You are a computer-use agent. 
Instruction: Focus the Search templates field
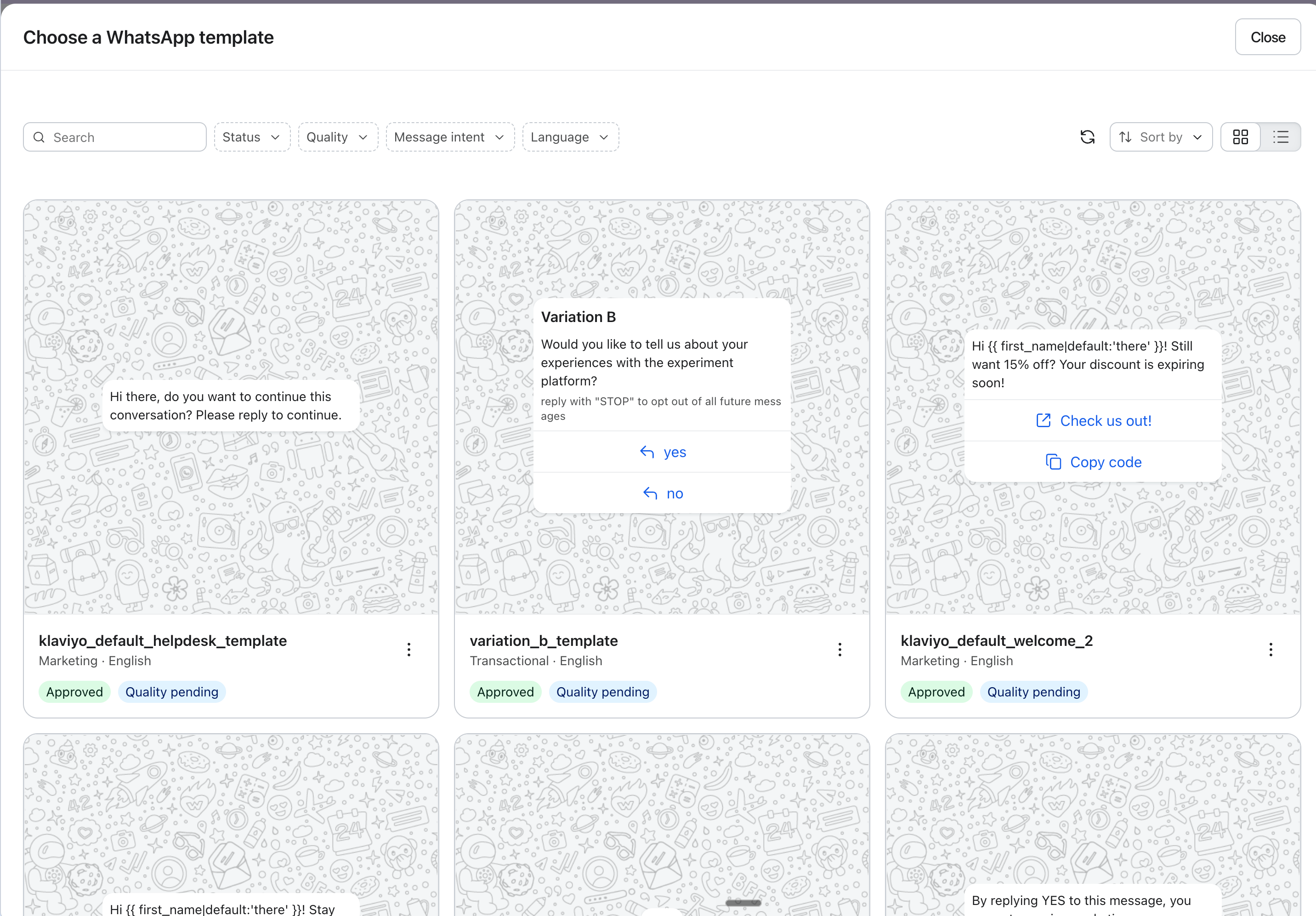114,137
